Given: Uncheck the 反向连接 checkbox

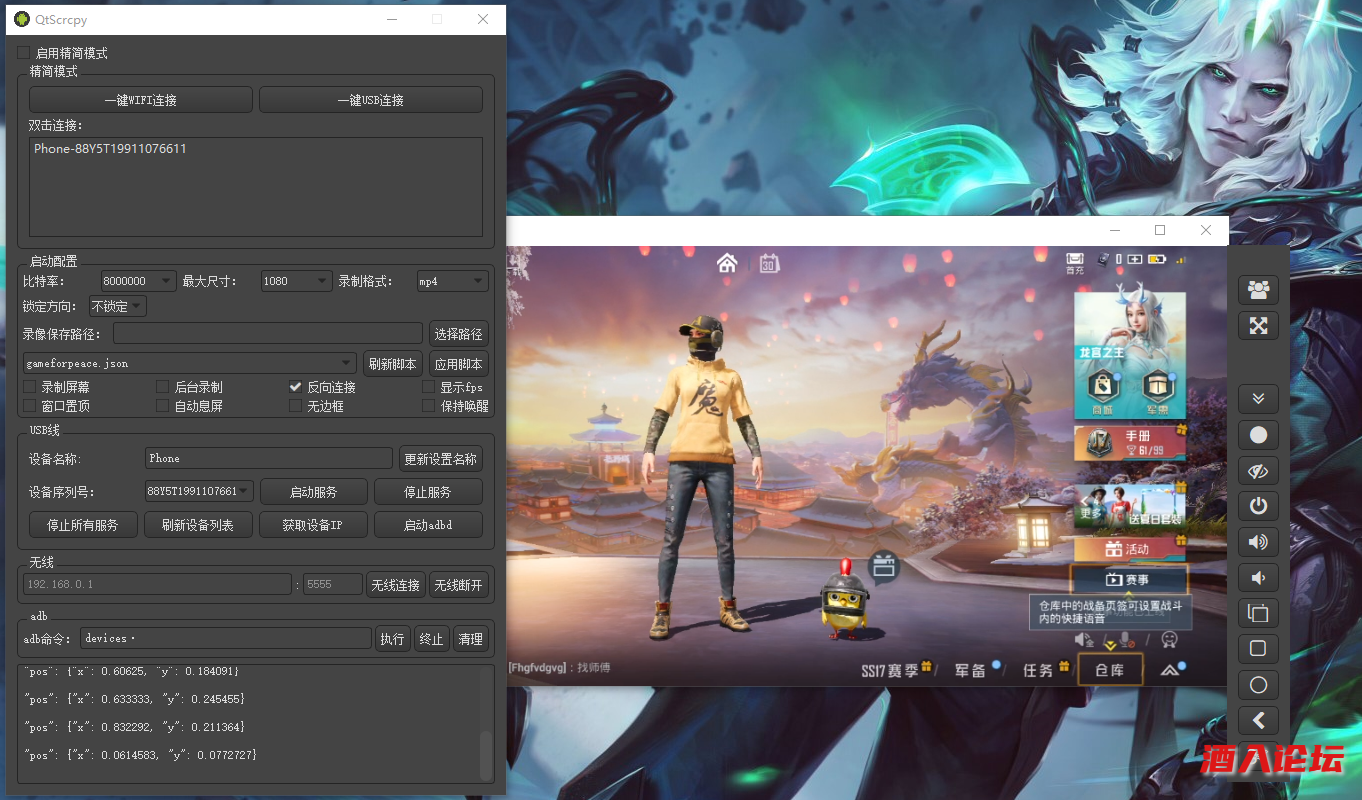Looking at the screenshot, I should (x=295, y=387).
